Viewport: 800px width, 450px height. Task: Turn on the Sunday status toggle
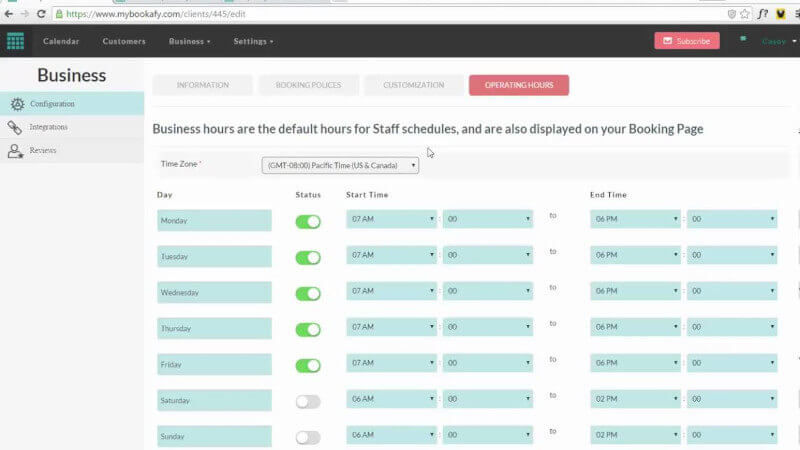click(x=308, y=437)
